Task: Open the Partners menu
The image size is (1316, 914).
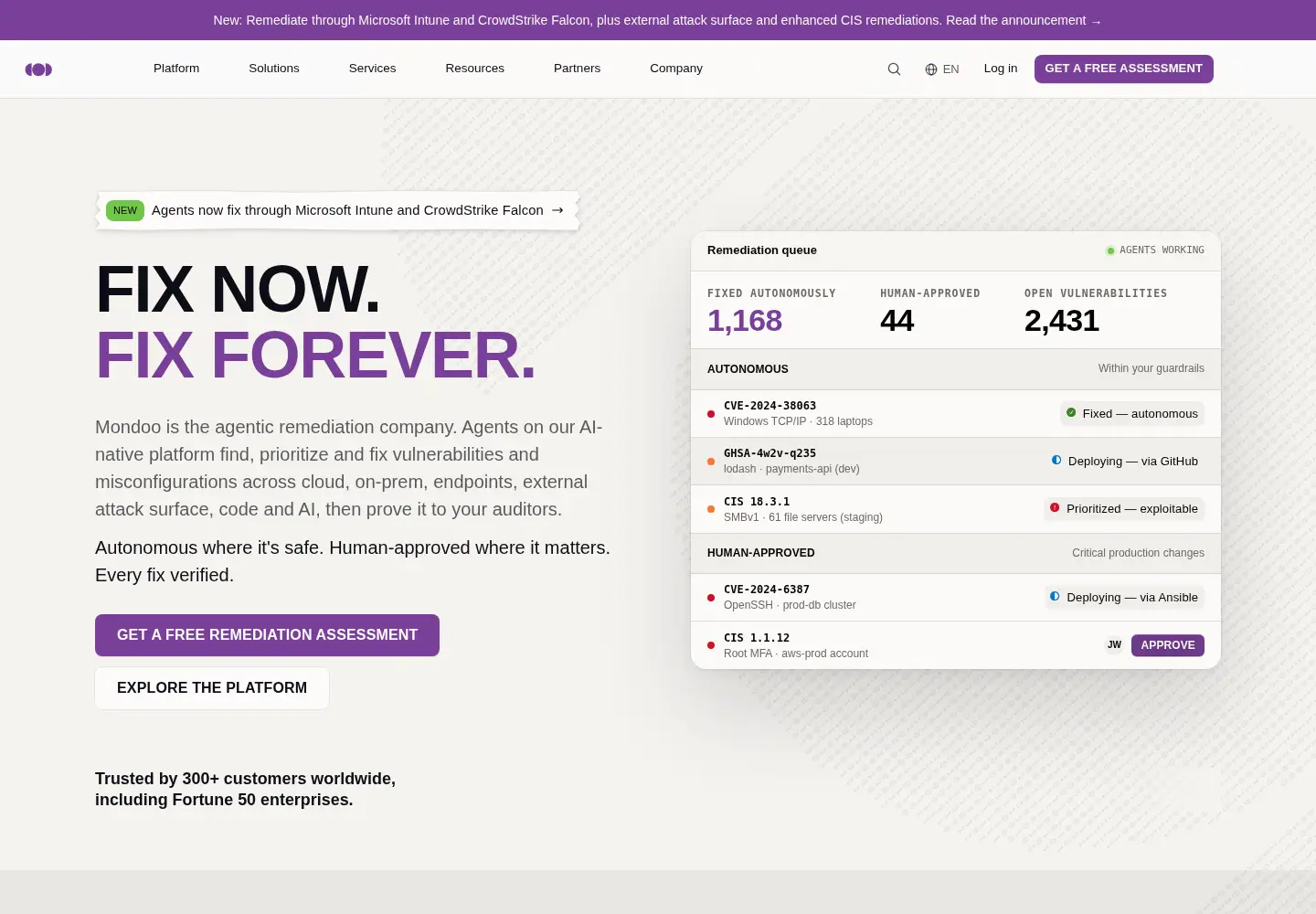Action: [x=577, y=69]
